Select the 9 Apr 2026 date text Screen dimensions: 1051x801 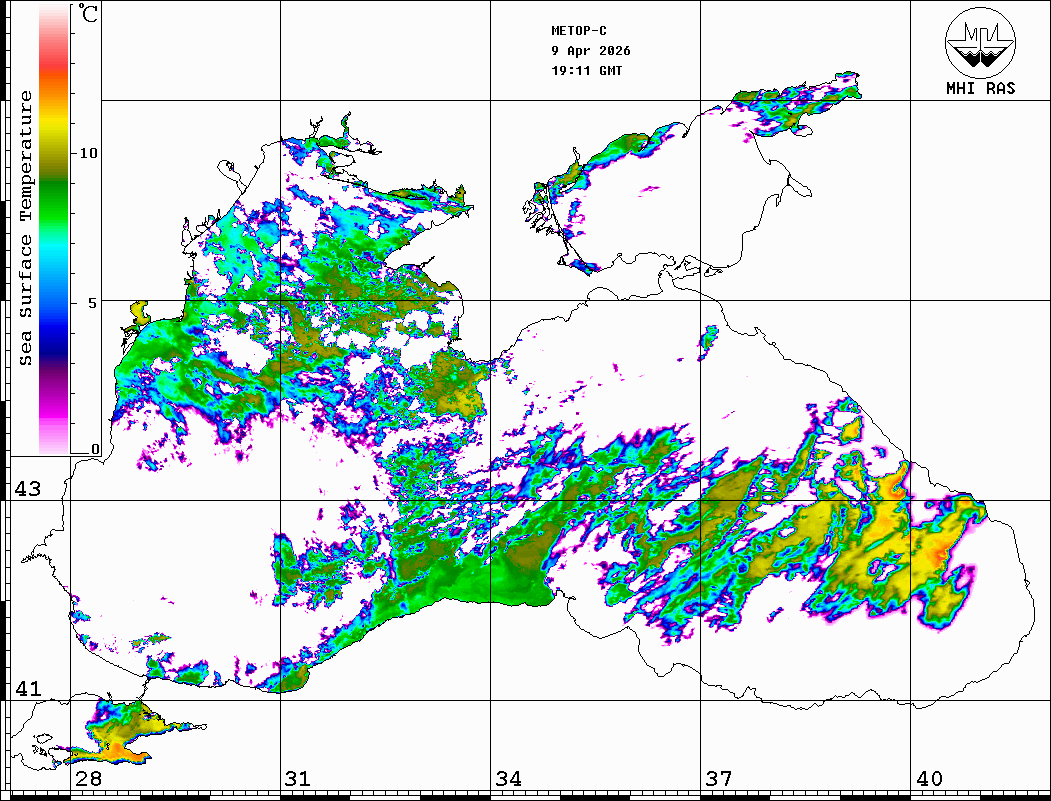tap(591, 51)
